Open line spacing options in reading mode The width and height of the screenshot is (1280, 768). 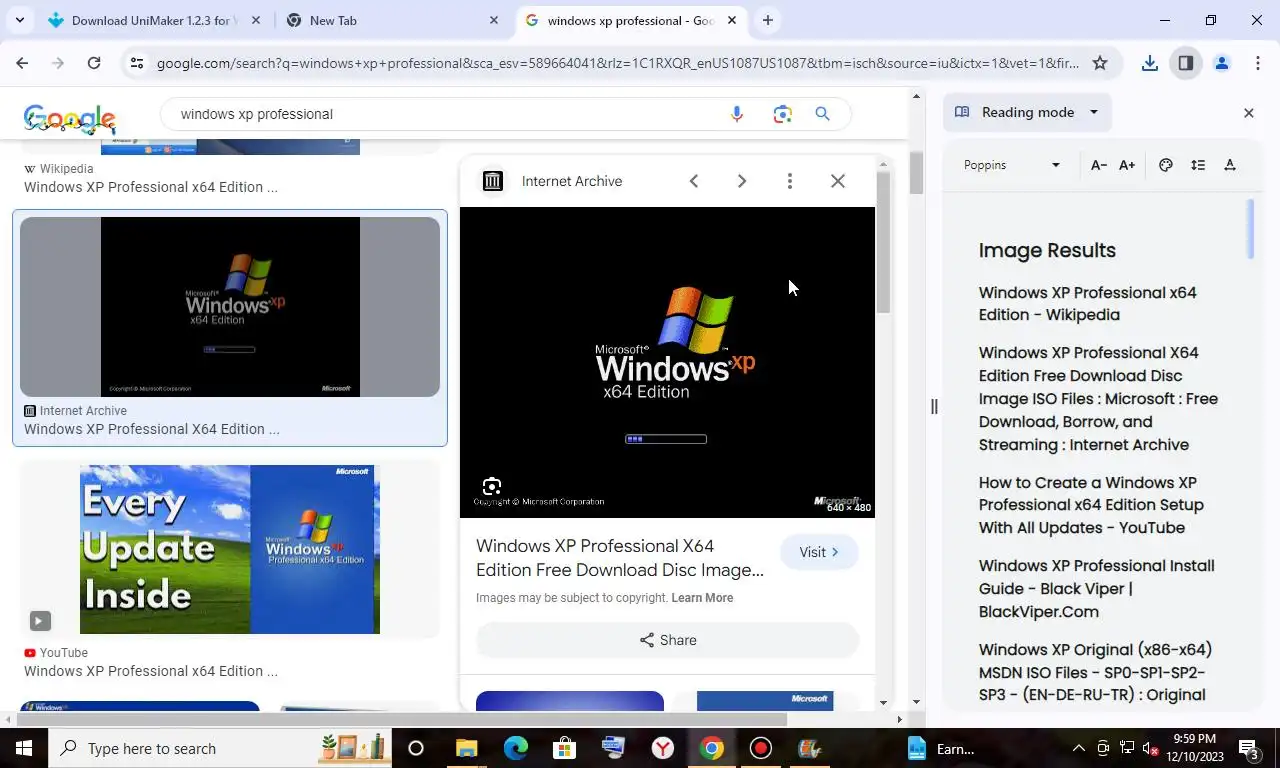point(1198,165)
